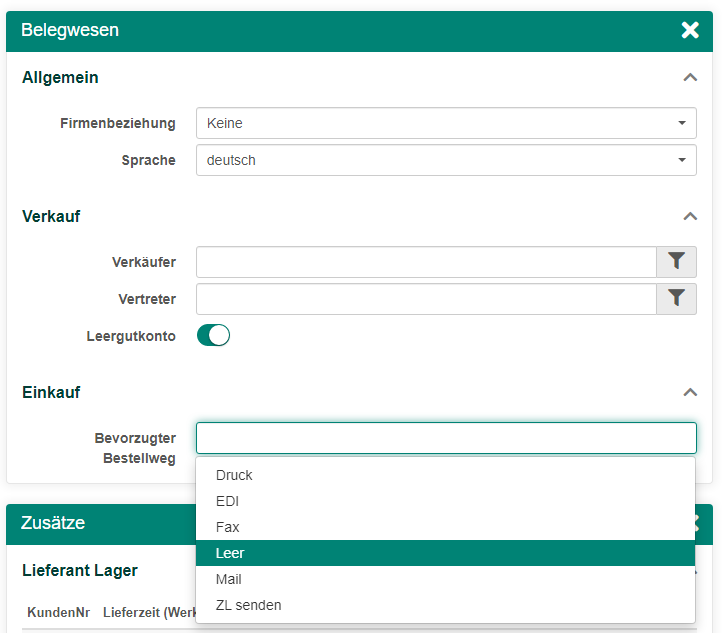Select Mail from the dropdown list
Viewport: 722px width, 633px height.
click(229, 579)
